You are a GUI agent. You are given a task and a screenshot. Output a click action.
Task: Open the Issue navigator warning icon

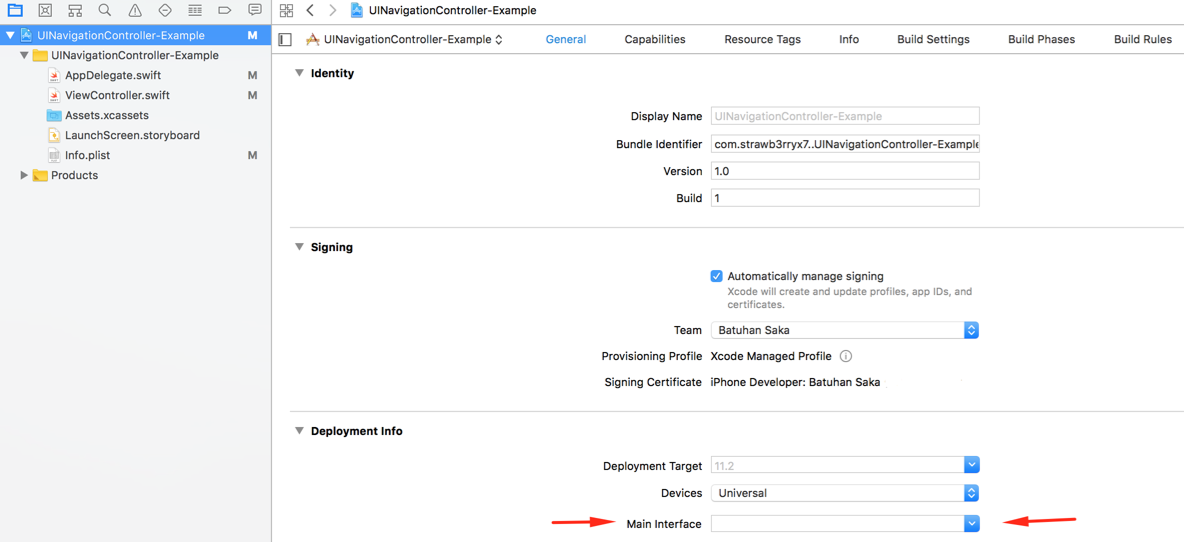135,10
